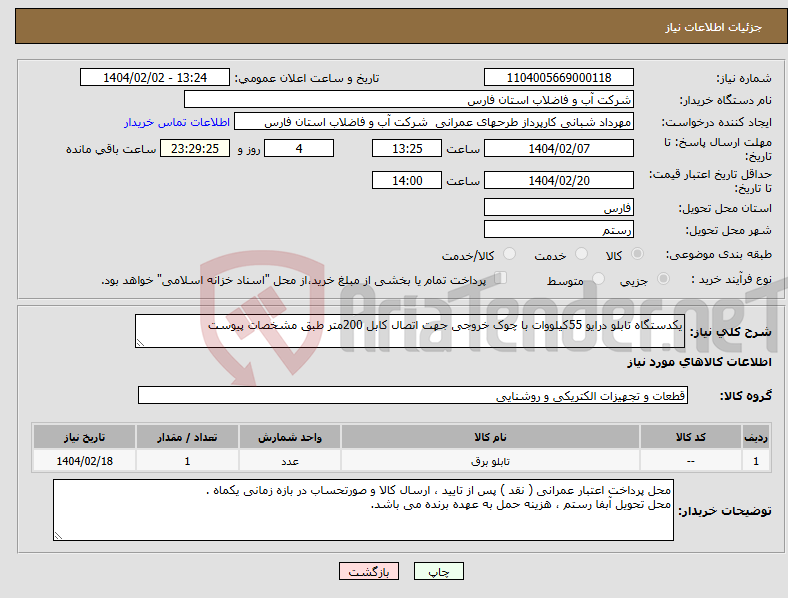Click the remaining days field 4
This screenshot has width=788, height=598.
[299, 149]
